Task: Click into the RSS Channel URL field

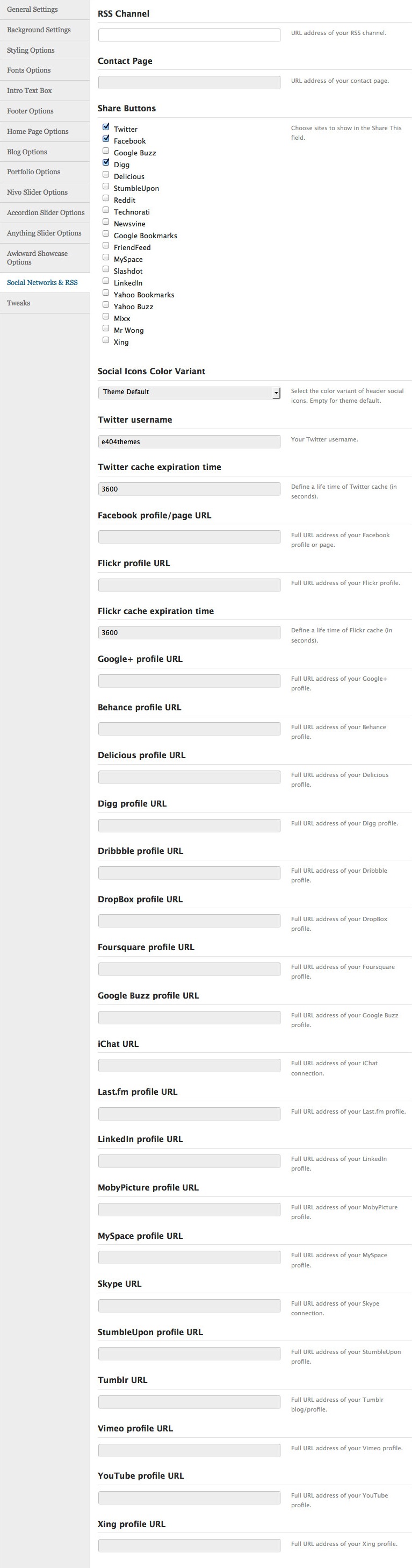Action: (189, 35)
